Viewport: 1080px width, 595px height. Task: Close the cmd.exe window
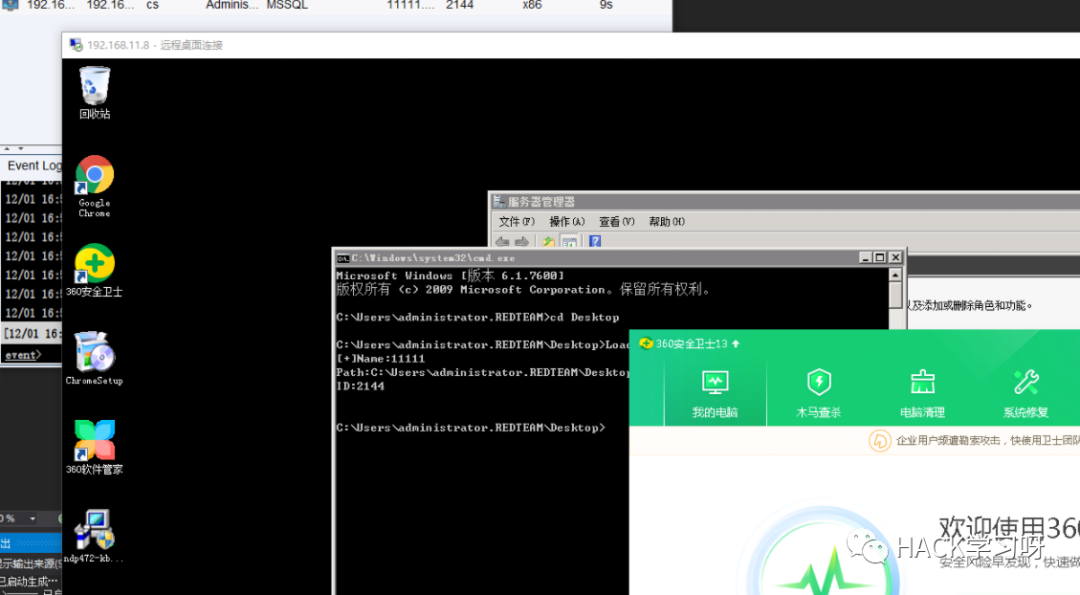click(x=895, y=258)
